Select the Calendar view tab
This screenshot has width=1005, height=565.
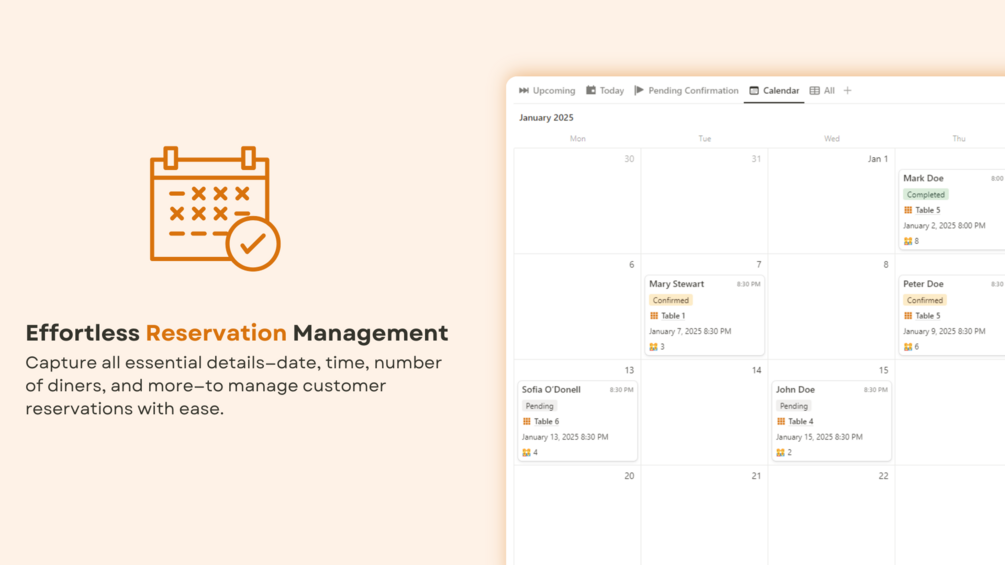coord(774,90)
